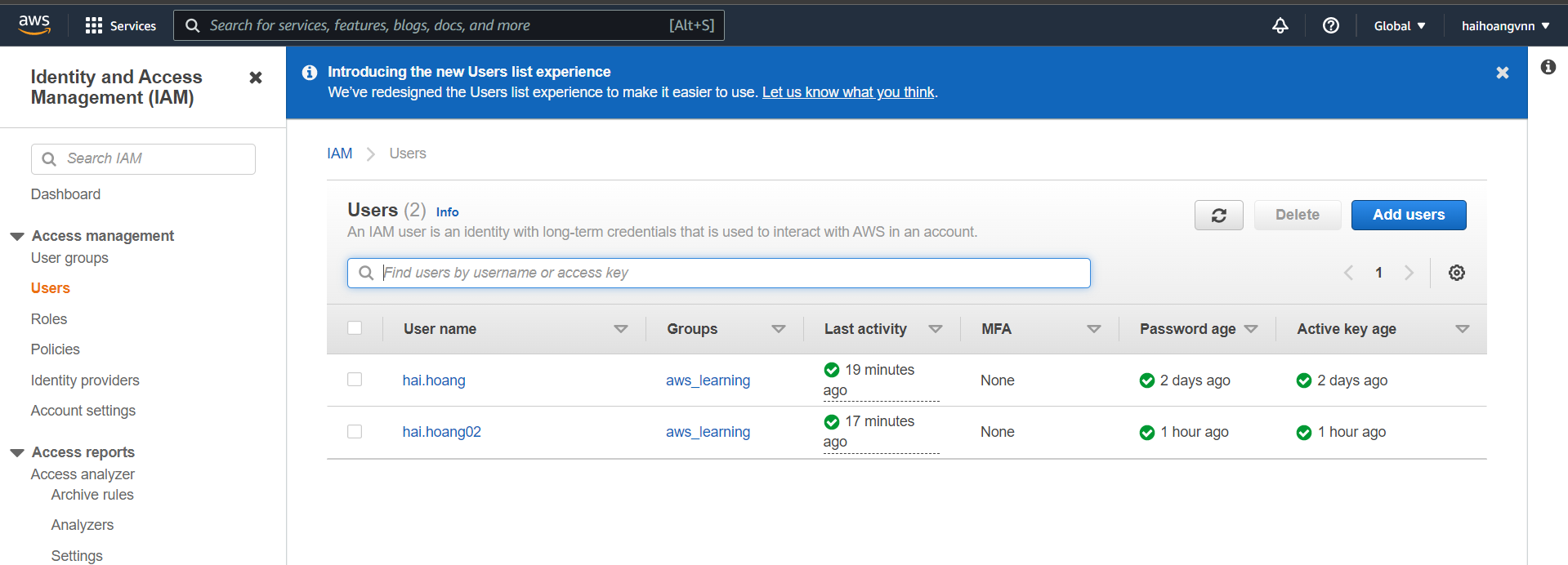Screen dimensions: 1568x565
Task: Open Dashboard in the sidebar
Action: [x=65, y=194]
